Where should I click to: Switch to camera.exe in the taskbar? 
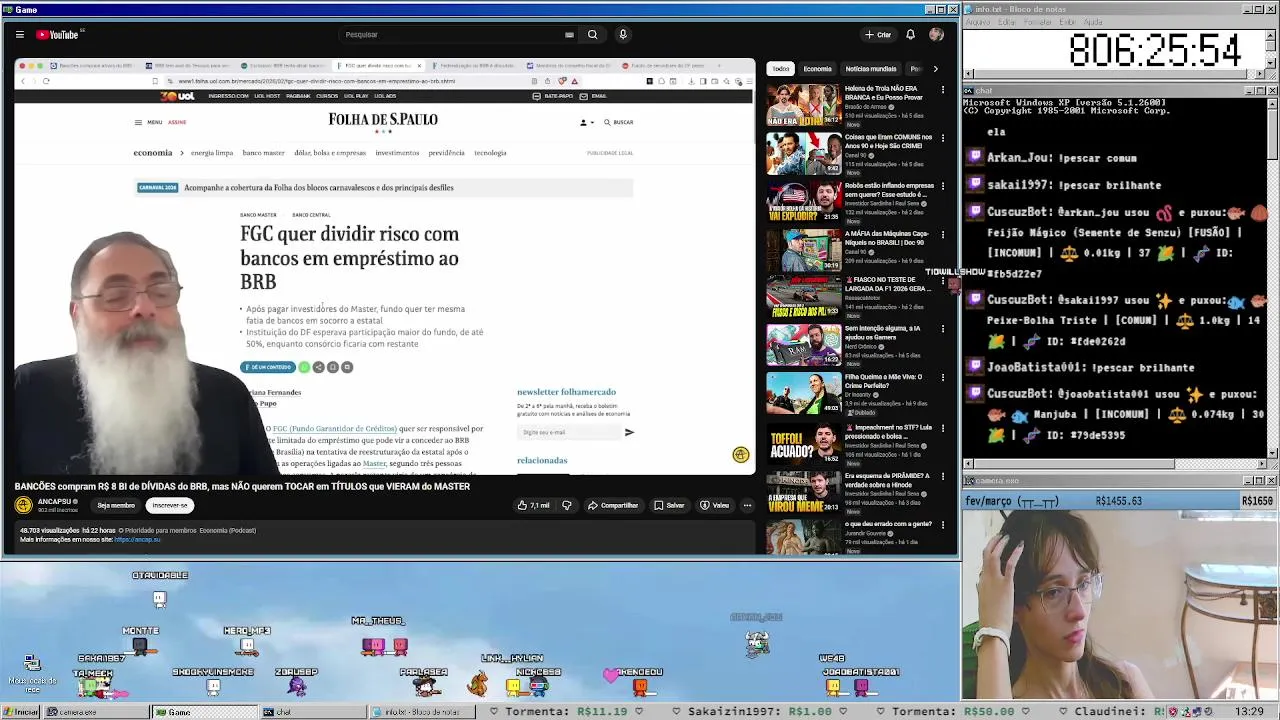pyautogui.click(x=95, y=712)
